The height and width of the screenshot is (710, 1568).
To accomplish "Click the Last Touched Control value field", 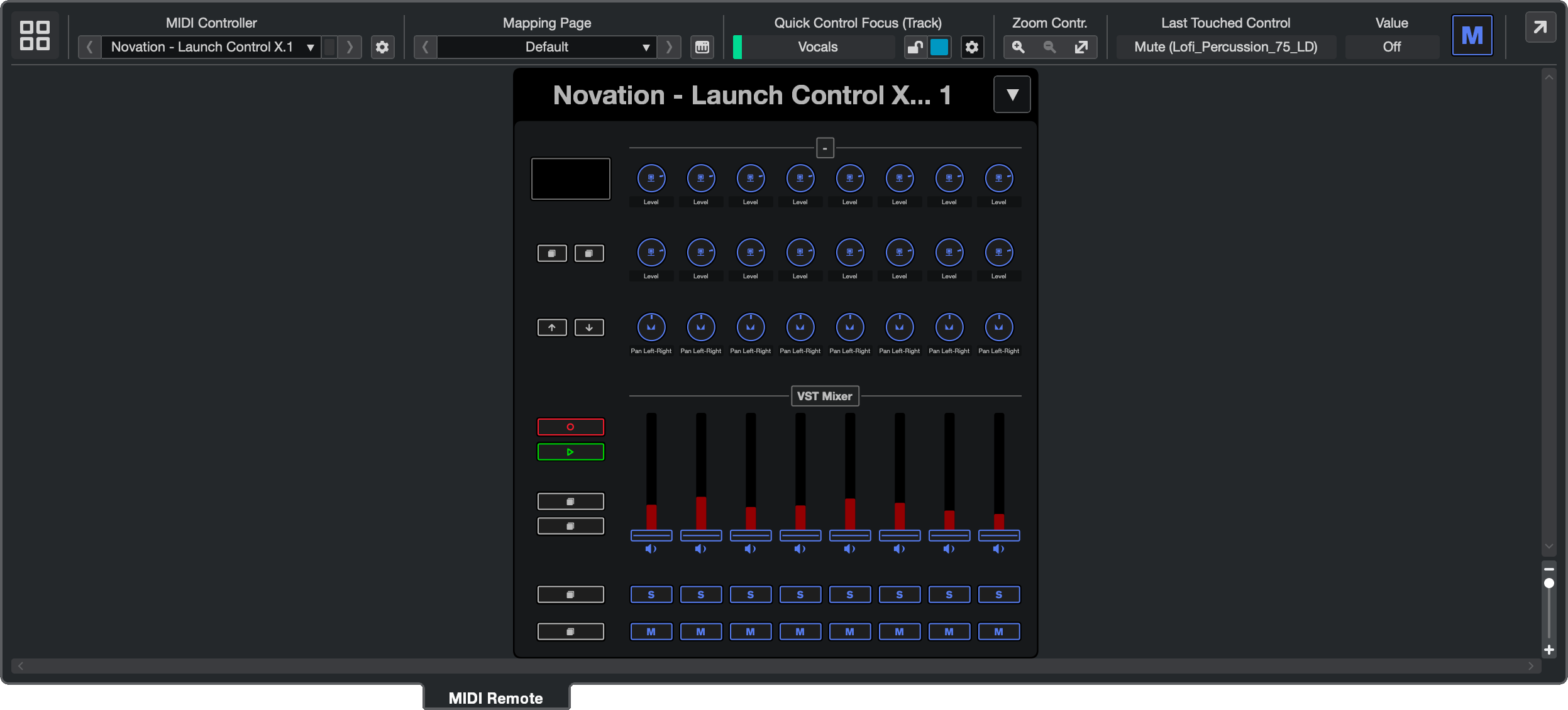I will pos(1226,47).
